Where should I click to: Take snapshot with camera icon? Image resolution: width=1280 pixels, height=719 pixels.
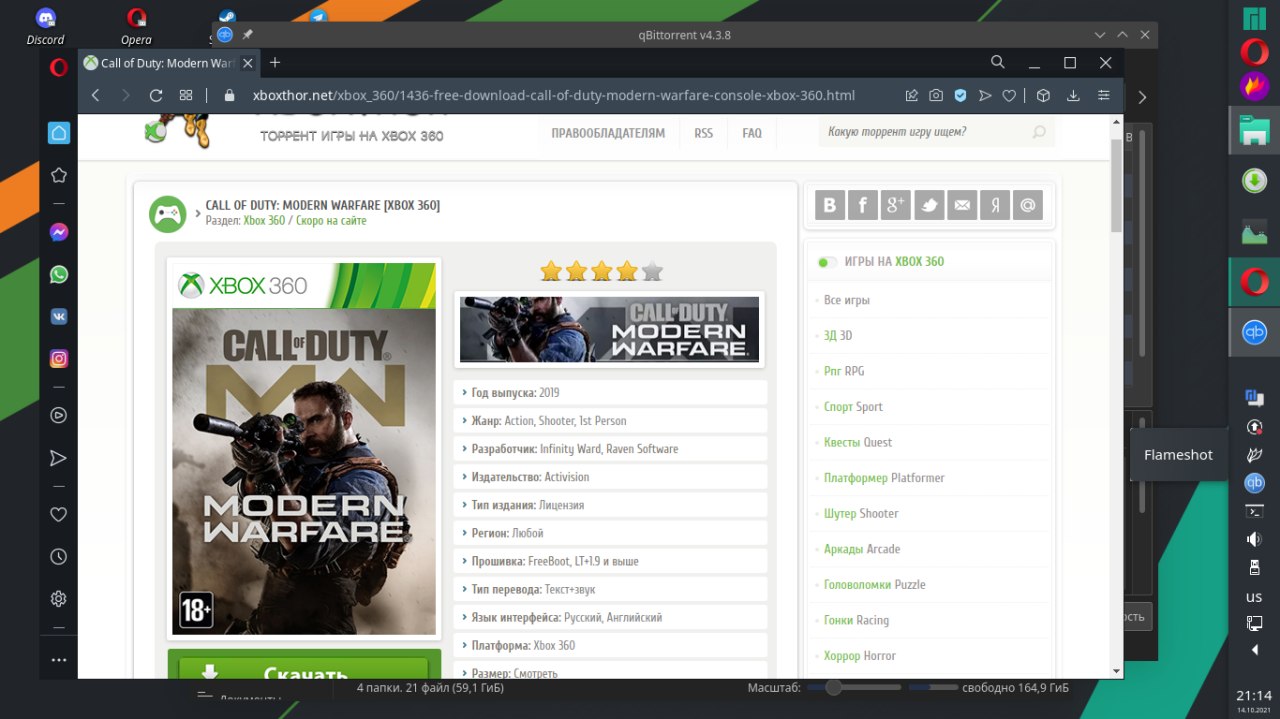click(936, 96)
